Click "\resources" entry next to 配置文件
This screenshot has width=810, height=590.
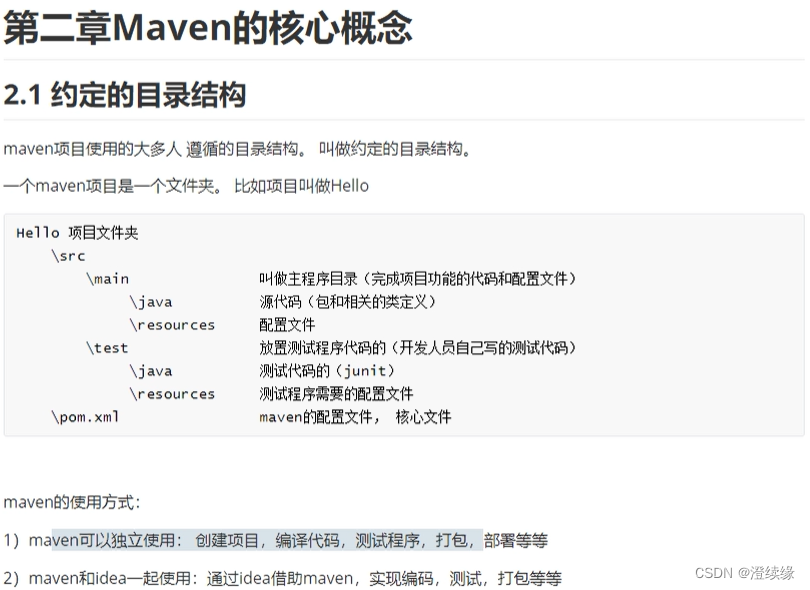point(172,325)
